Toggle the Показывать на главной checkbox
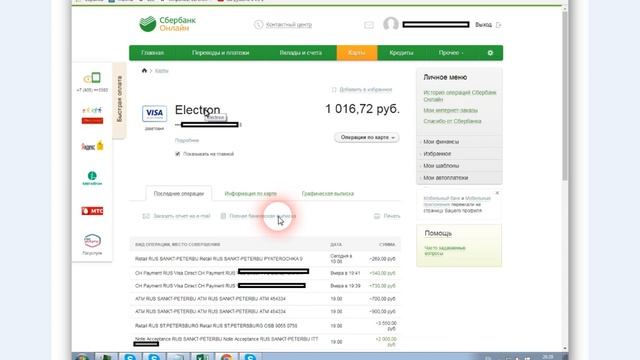Screen dimensions: 640x360 (178, 154)
